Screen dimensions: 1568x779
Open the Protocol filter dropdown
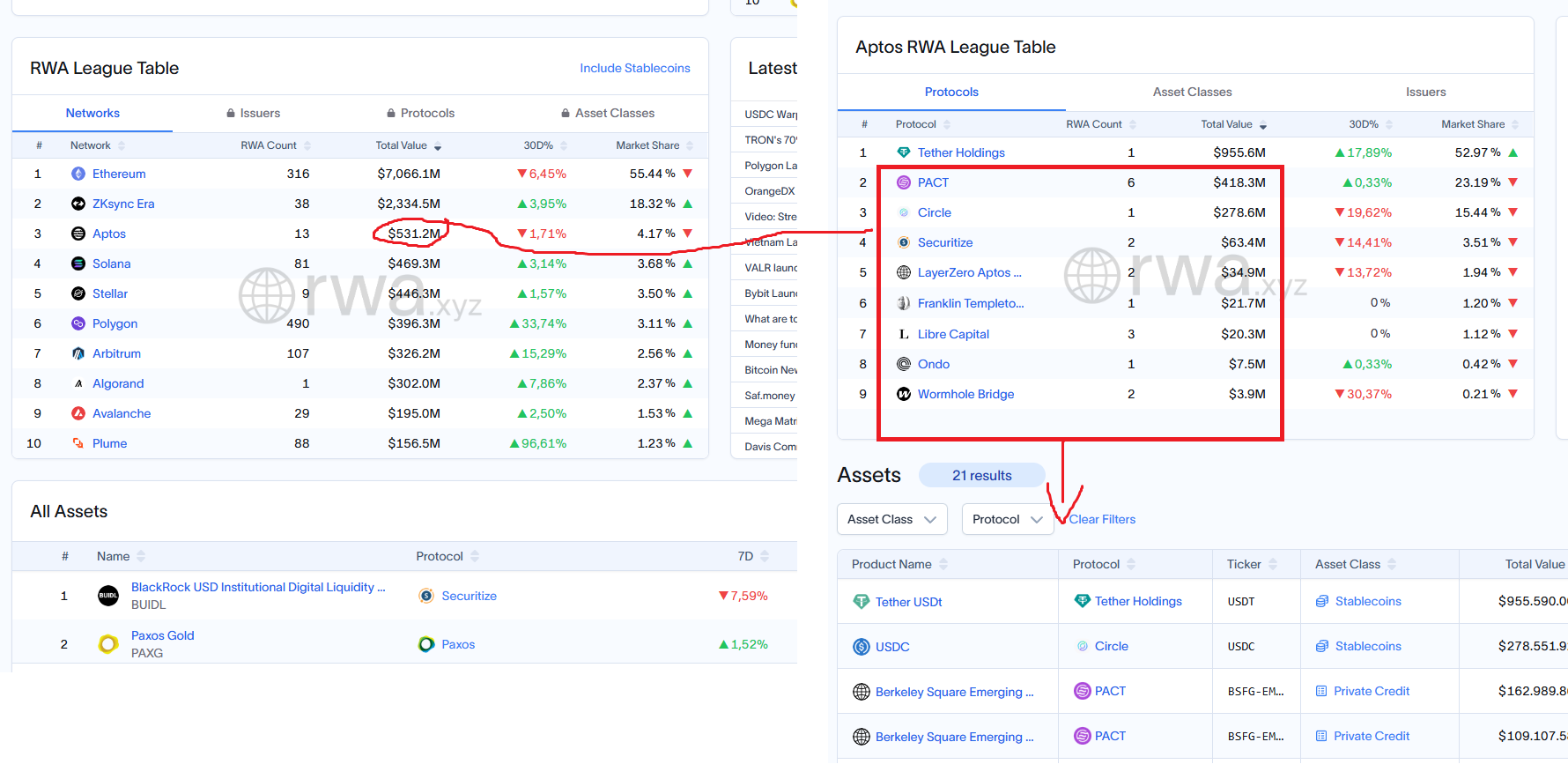(x=1008, y=519)
